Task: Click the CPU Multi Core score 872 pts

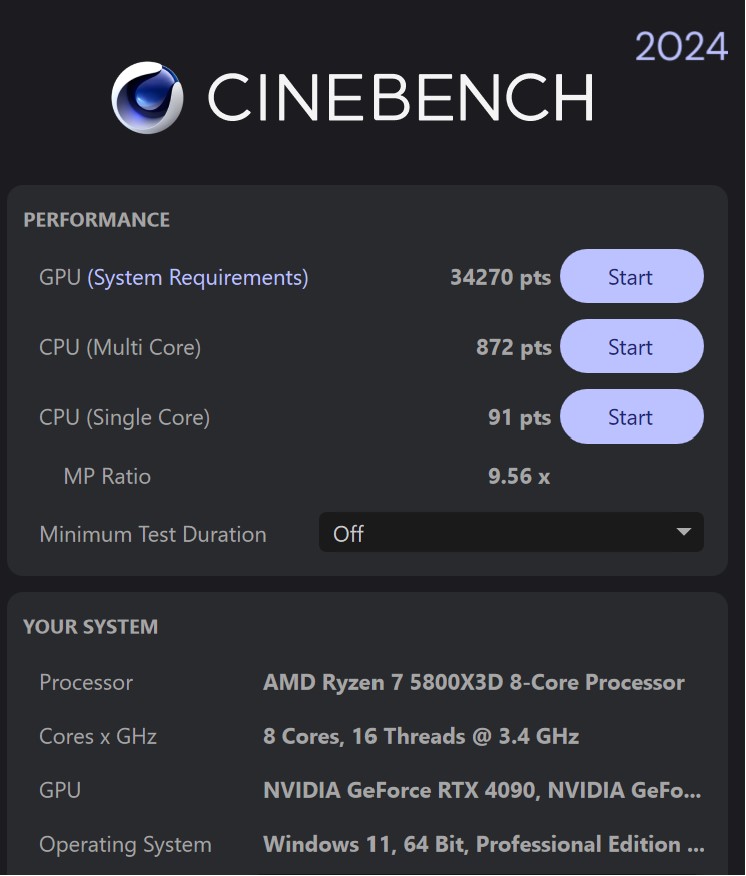Action: point(513,347)
